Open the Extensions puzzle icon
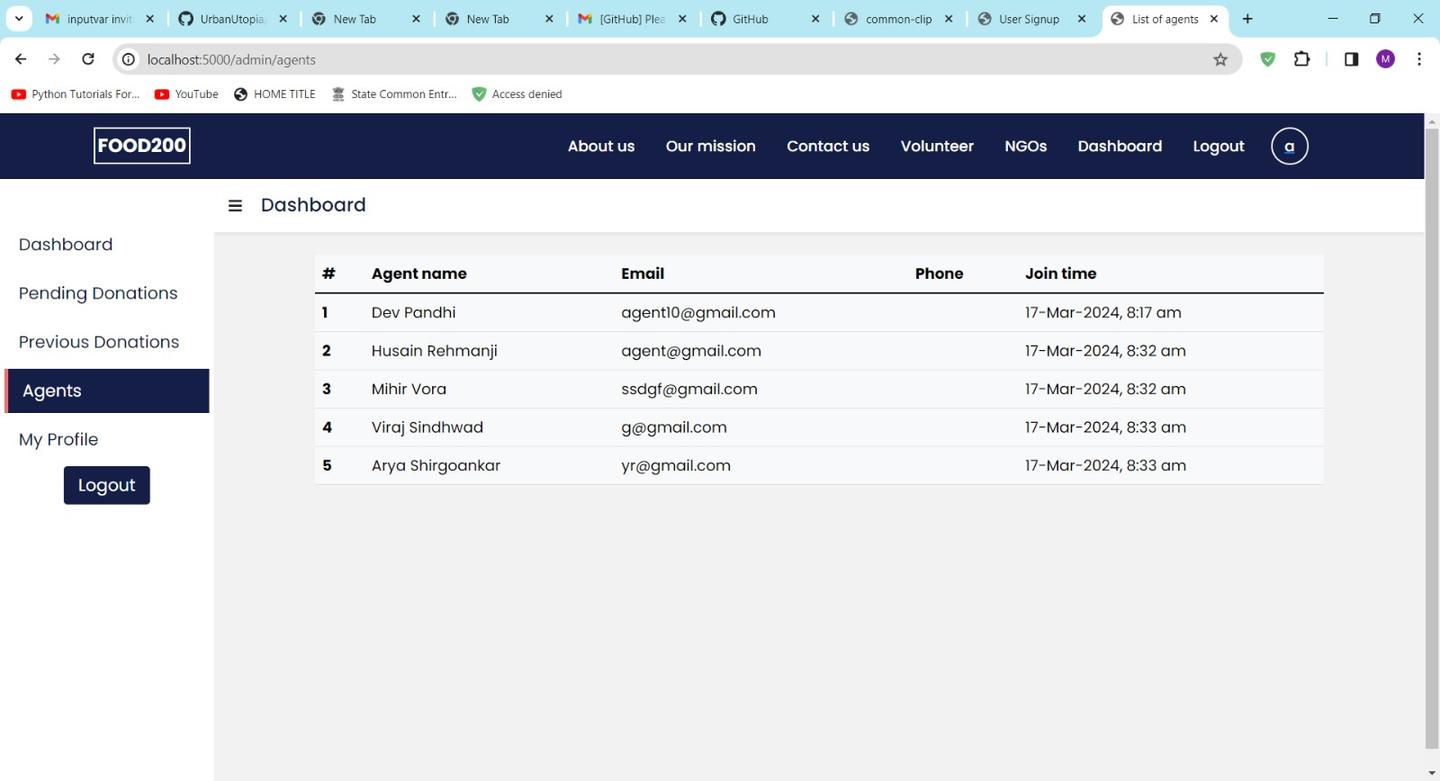1440x781 pixels. coord(1301,60)
